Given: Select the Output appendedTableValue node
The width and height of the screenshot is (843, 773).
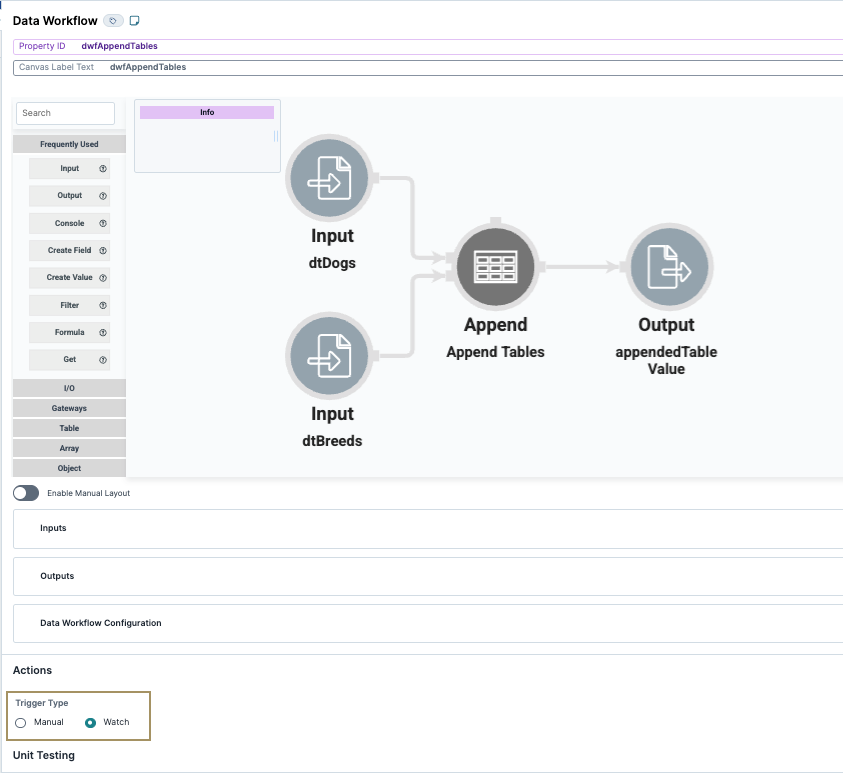Looking at the screenshot, I should click(x=667, y=267).
